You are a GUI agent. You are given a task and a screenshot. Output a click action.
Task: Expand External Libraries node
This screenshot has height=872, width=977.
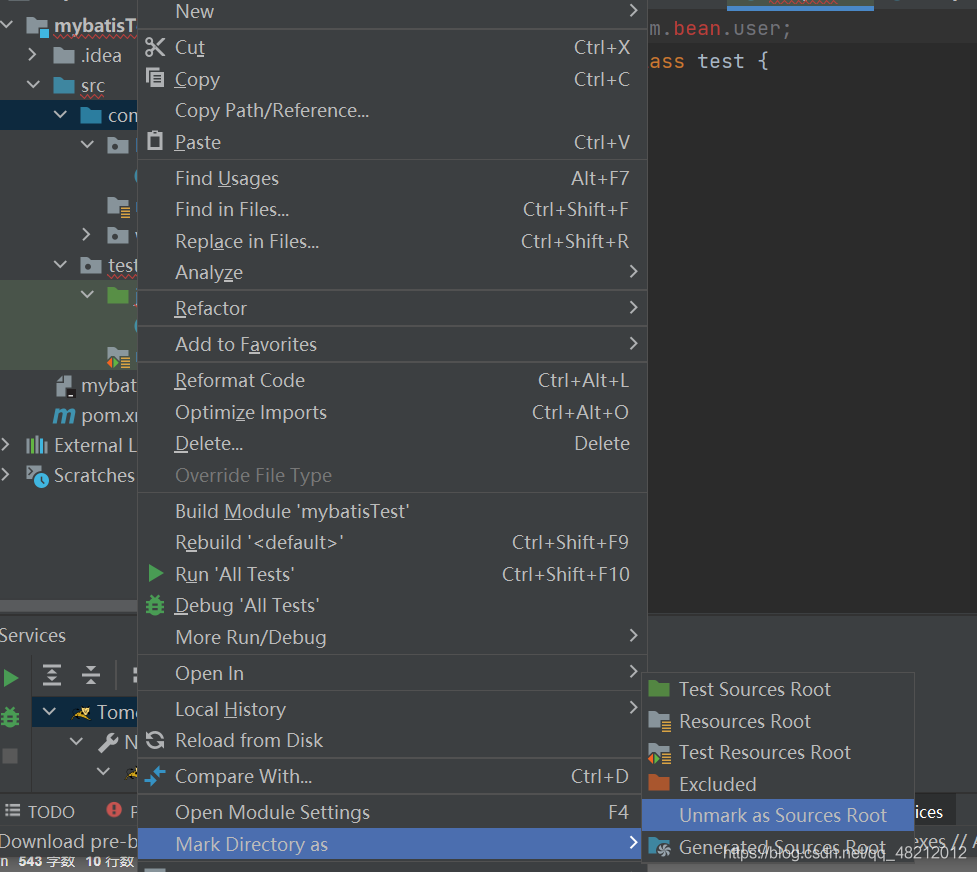click(x=6, y=444)
